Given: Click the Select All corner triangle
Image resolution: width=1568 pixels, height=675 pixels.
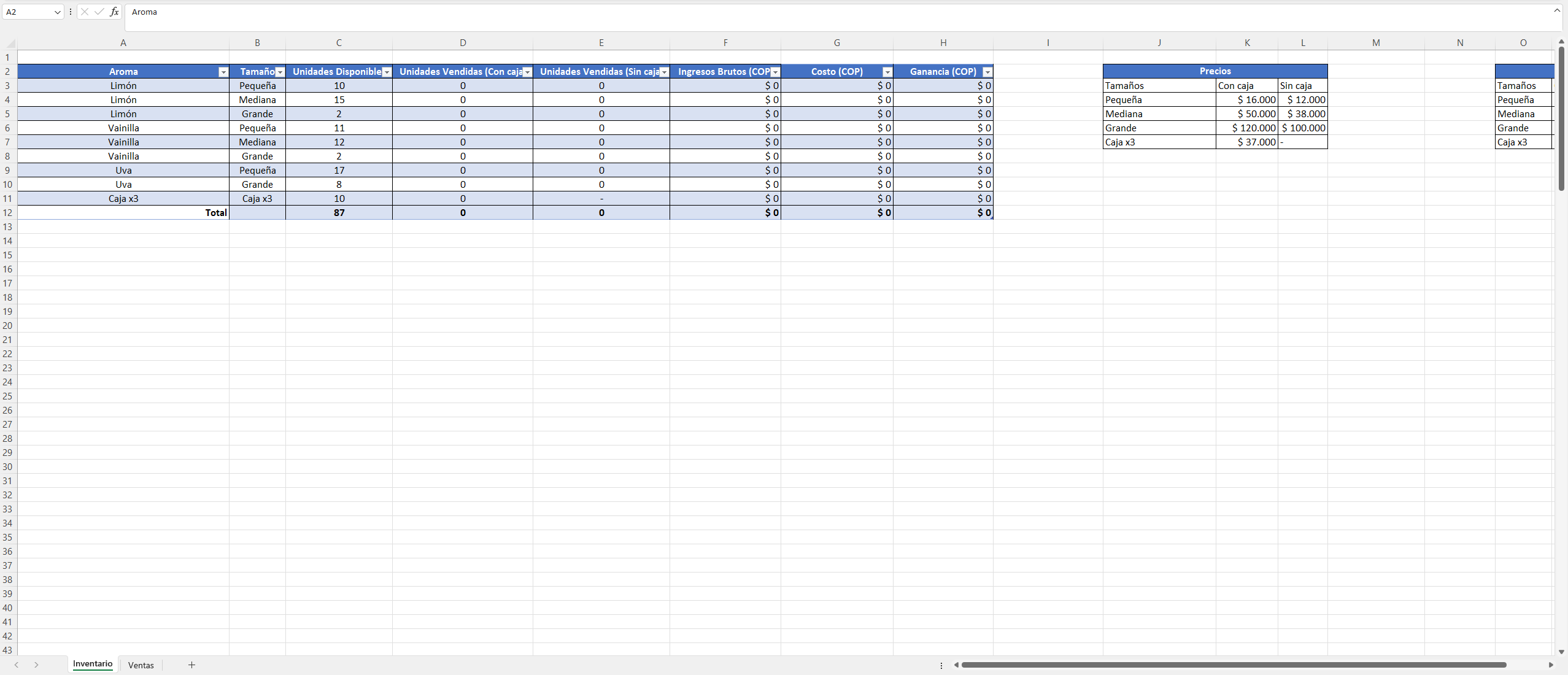Looking at the screenshot, I should pos(10,43).
